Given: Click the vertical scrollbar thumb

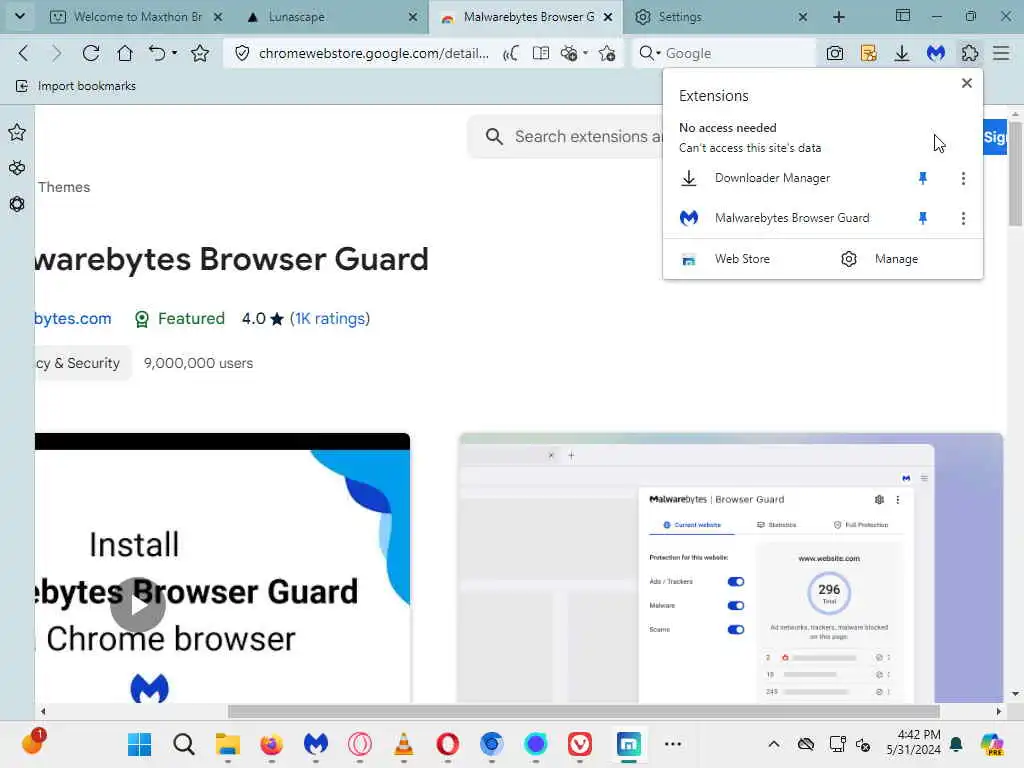Looking at the screenshot, I should (x=1015, y=173).
